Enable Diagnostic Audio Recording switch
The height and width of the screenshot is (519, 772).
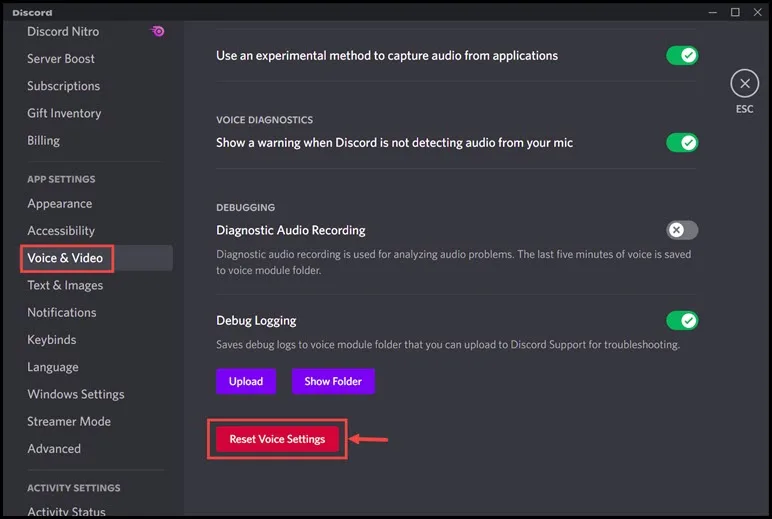pos(682,230)
